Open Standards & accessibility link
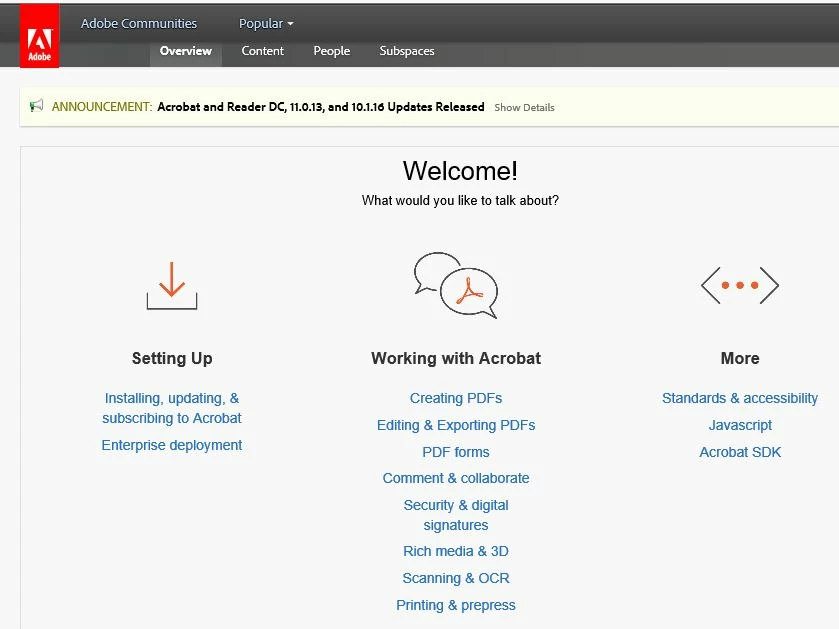The image size is (839, 629). (740, 398)
